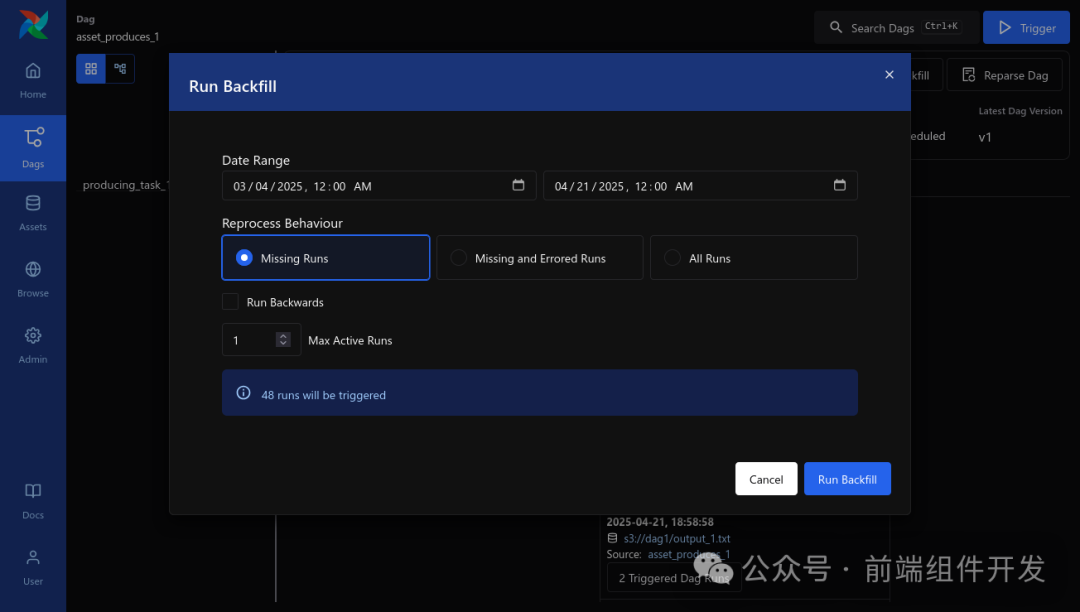Click Cancel in the backfill dialog
Screen dimensions: 1080x612
coord(766,479)
